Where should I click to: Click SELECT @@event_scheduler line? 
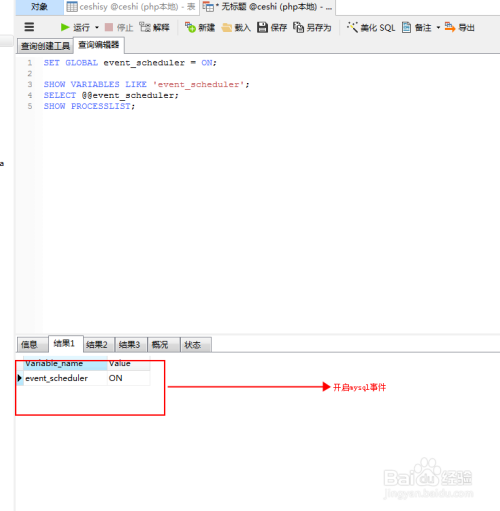(111, 95)
